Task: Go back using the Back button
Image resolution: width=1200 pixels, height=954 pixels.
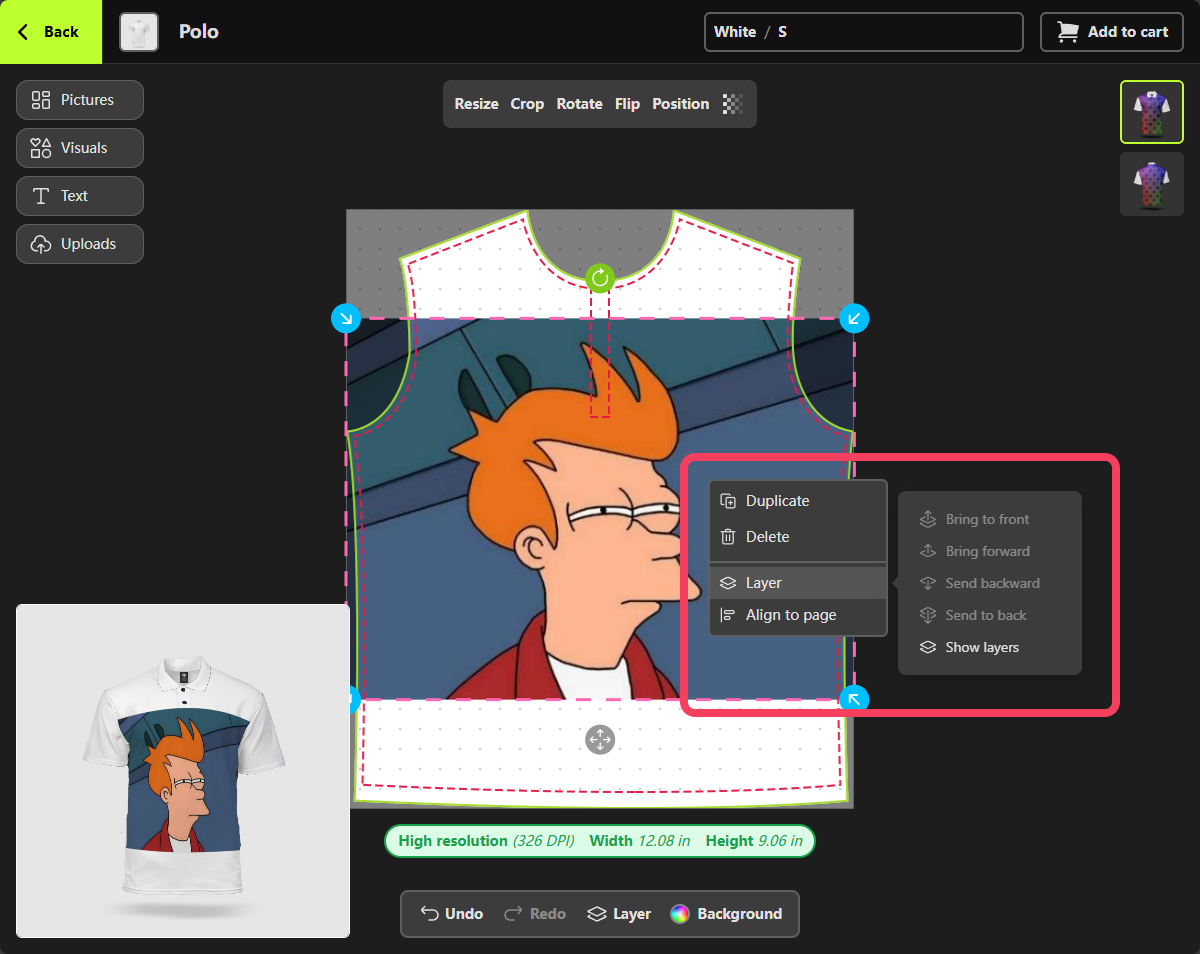Action: click(50, 32)
